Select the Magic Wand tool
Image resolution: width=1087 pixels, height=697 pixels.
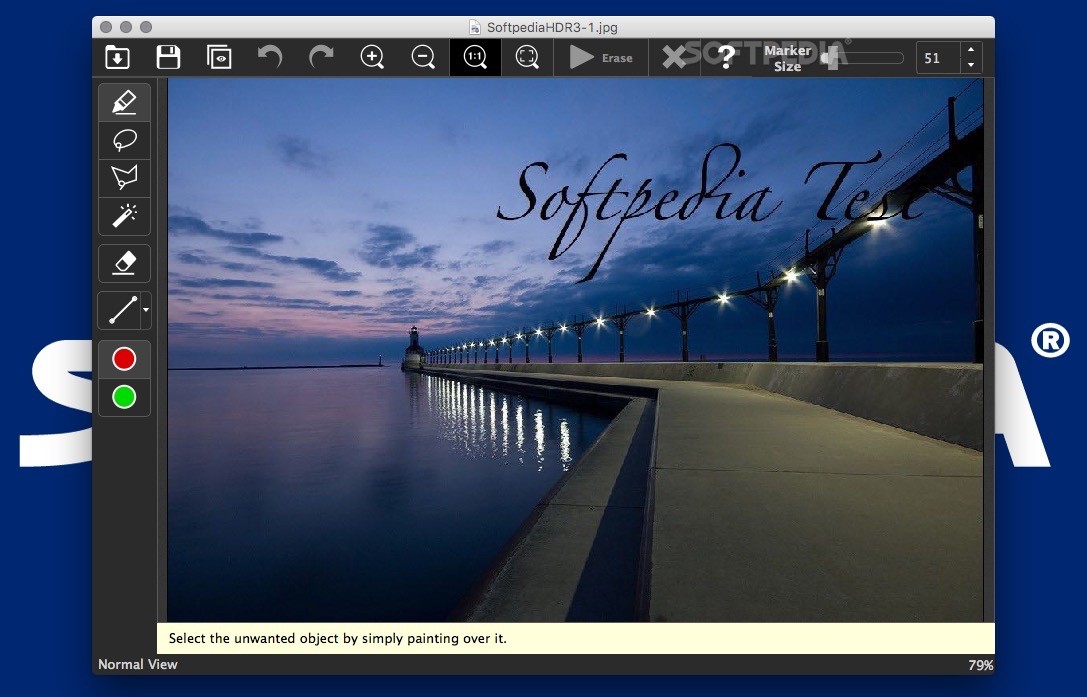pyautogui.click(x=124, y=216)
